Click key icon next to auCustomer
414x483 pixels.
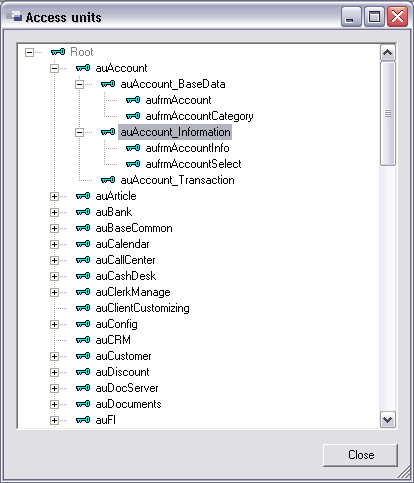click(83, 356)
